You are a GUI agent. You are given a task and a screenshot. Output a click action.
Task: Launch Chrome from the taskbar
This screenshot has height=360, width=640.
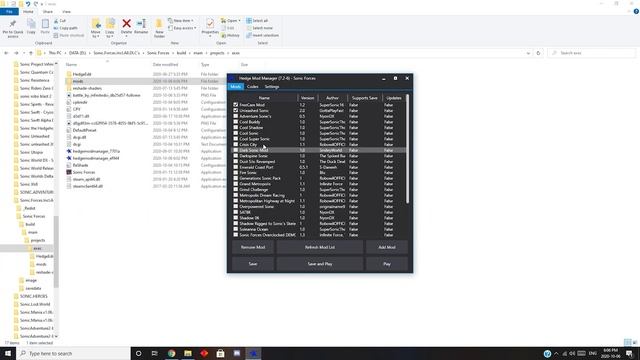[x=171, y=353]
